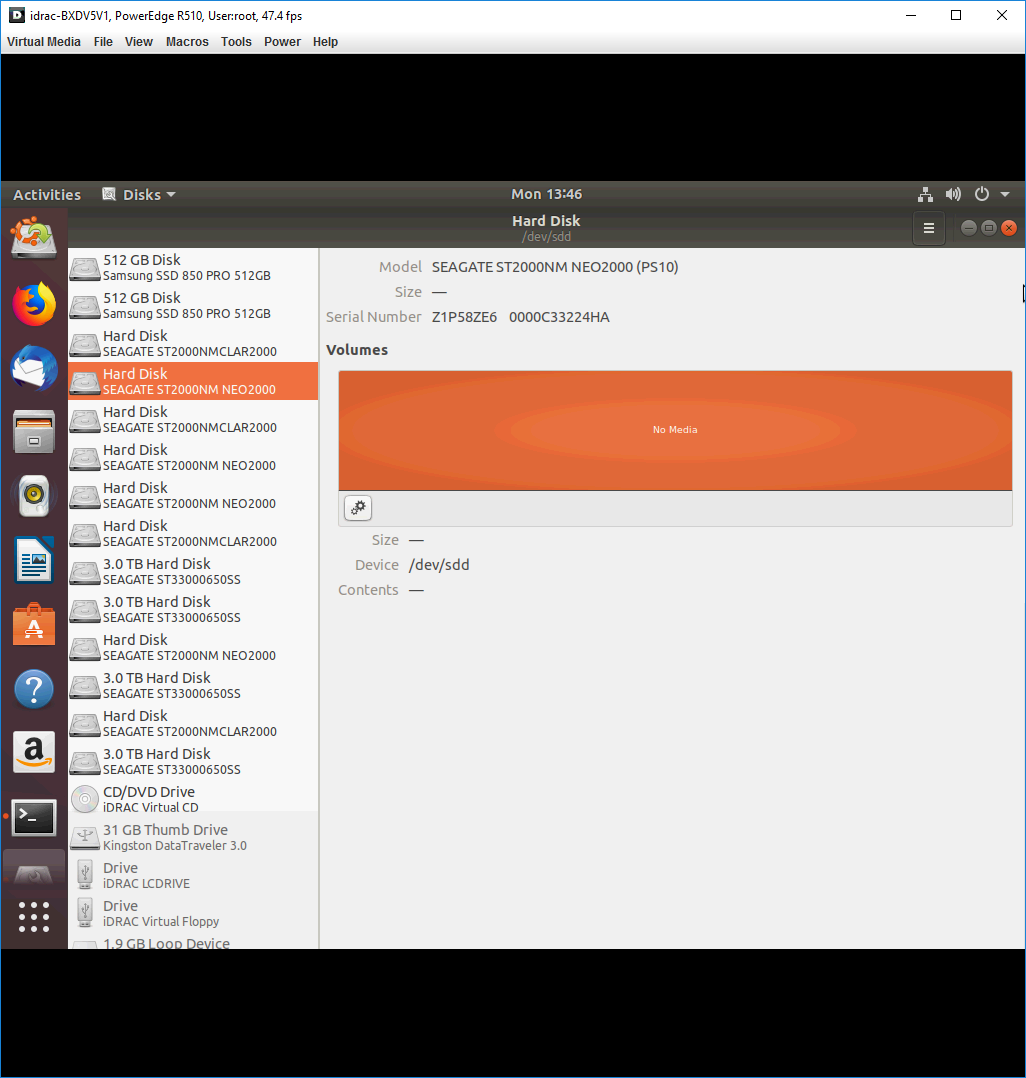Open Help from the dock

coord(34,688)
